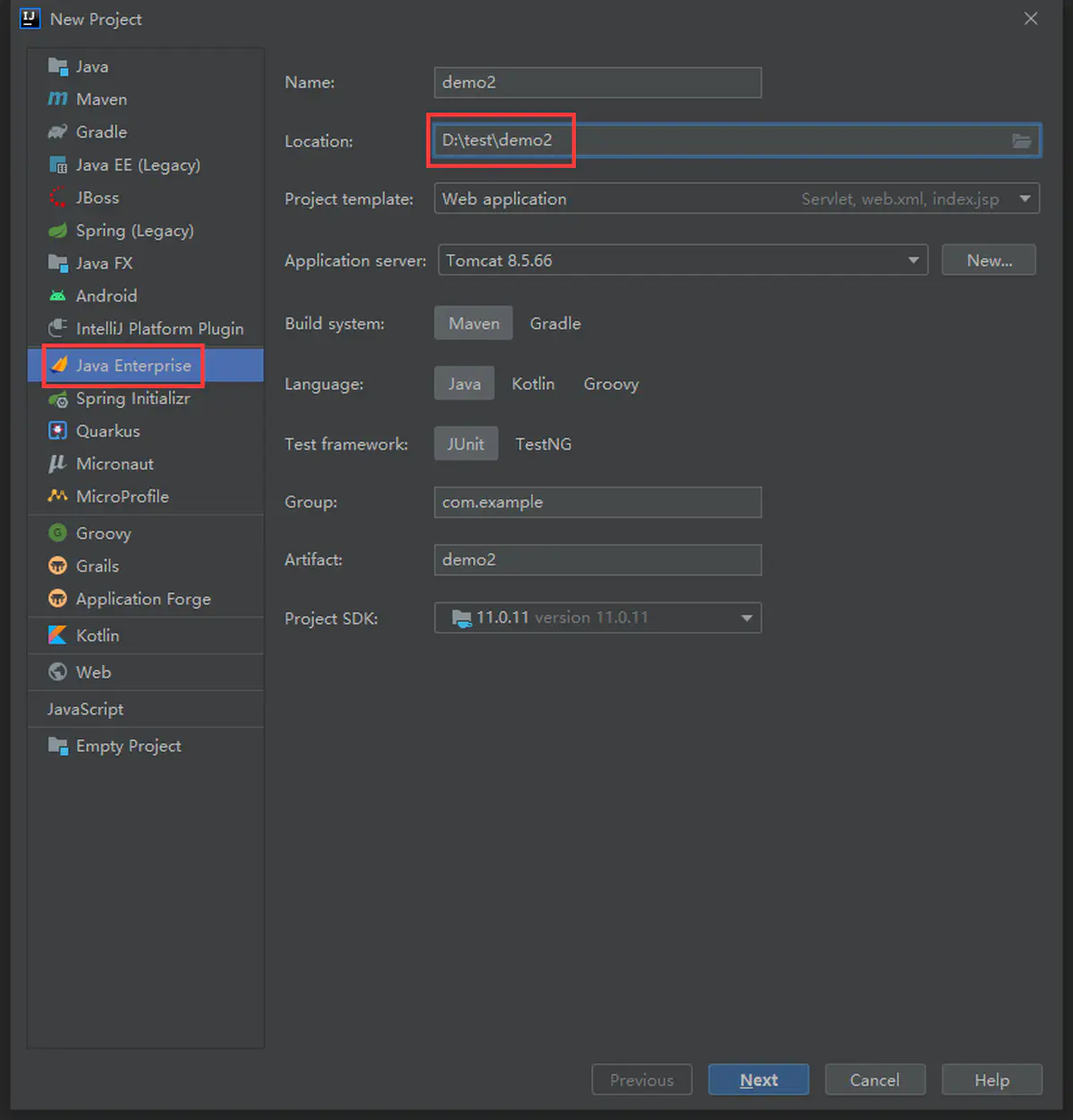This screenshot has width=1073, height=1120.
Task: Click the SDK folder icon in Project SDK
Action: [461, 618]
